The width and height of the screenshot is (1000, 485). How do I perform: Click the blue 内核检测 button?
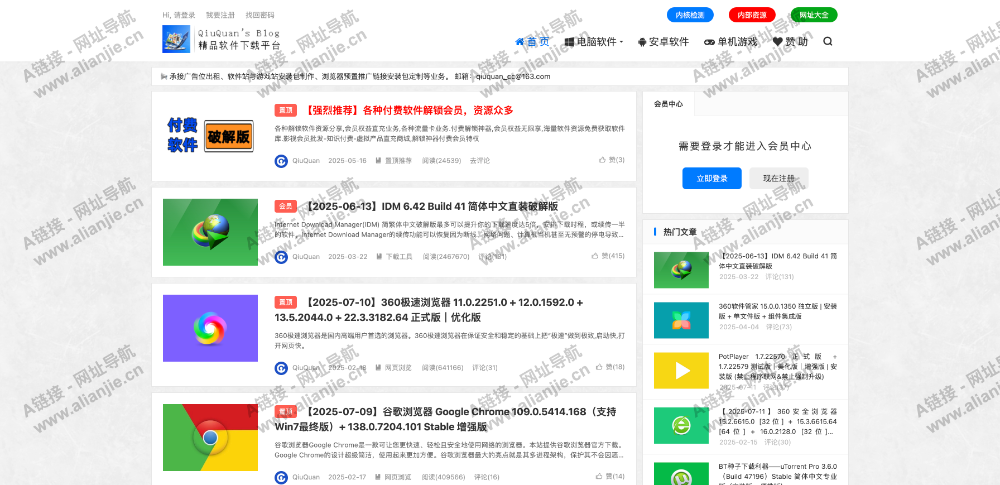[x=690, y=15]
